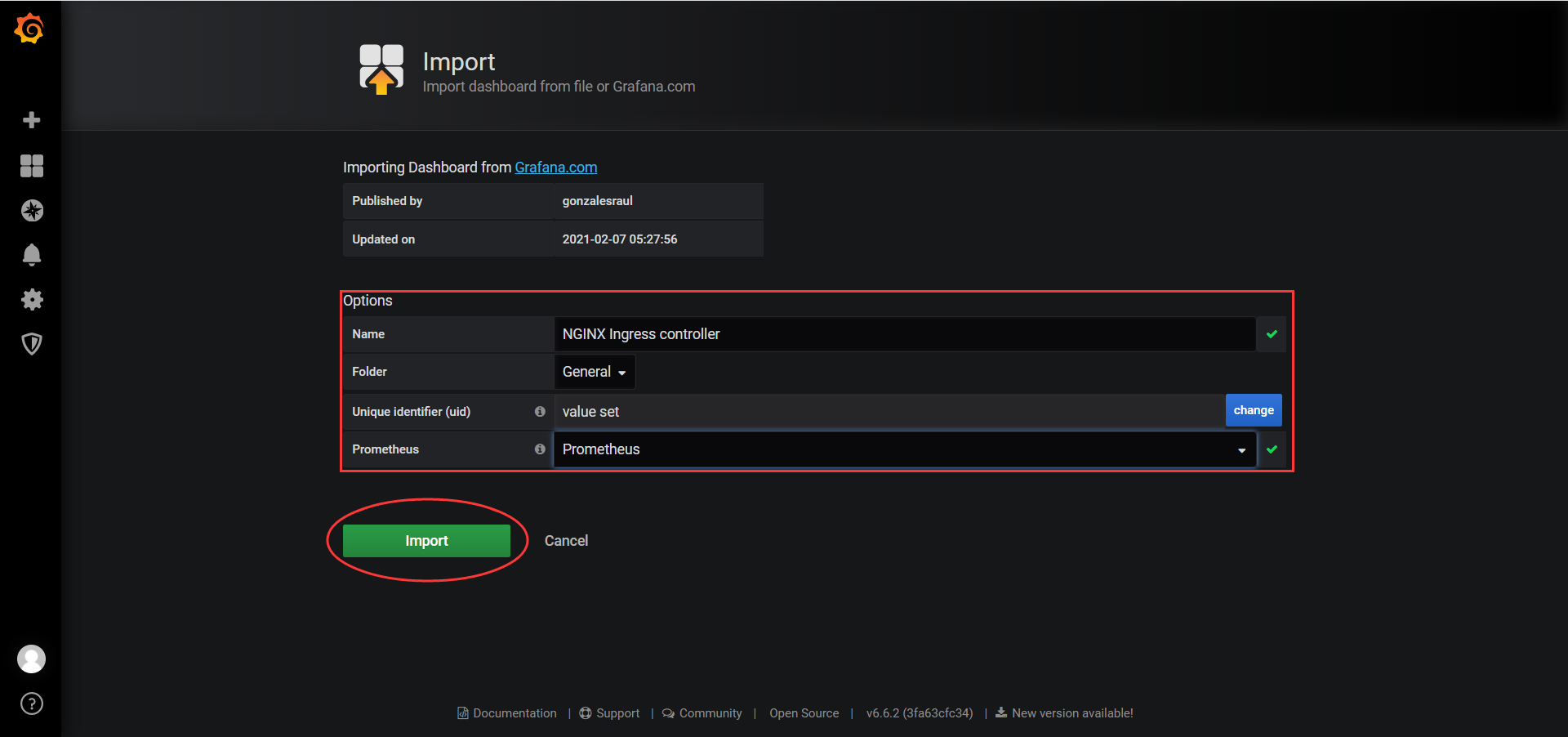Click the subtitle 'Import dashboard from file or Grafana.com'
Screen dimensions: 1568x737
[x=559, y=87]
